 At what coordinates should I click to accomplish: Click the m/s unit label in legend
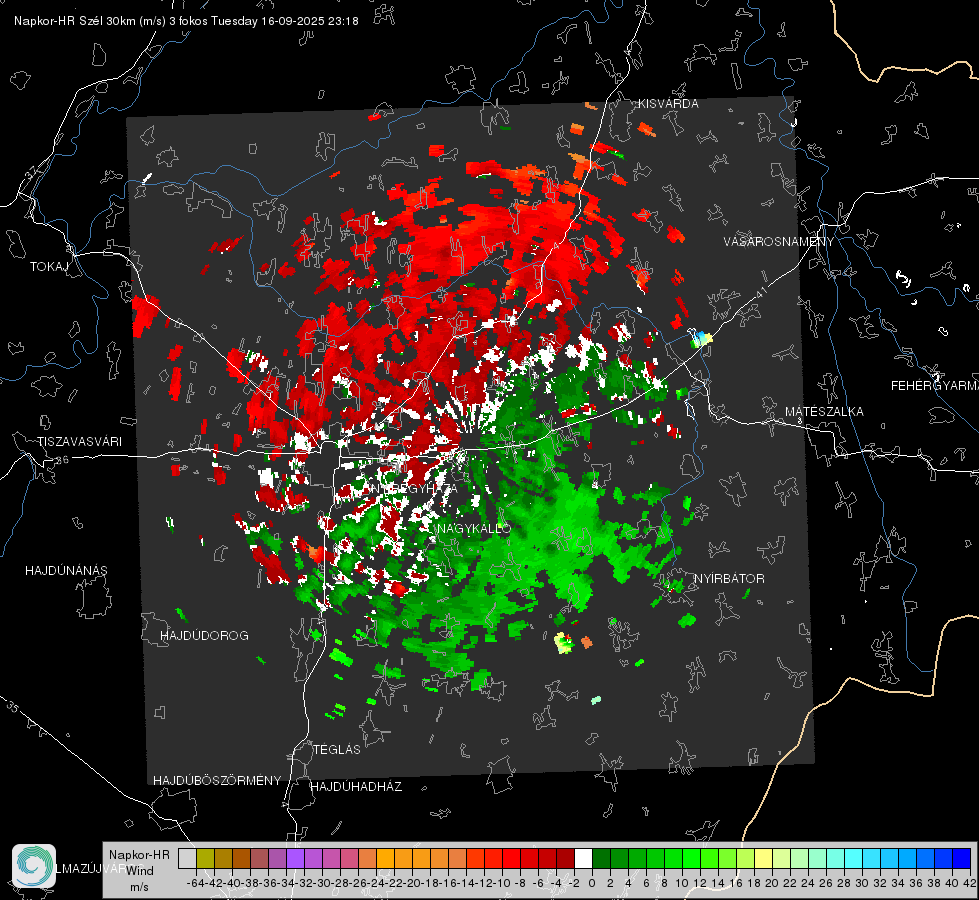tap(139, 887)
